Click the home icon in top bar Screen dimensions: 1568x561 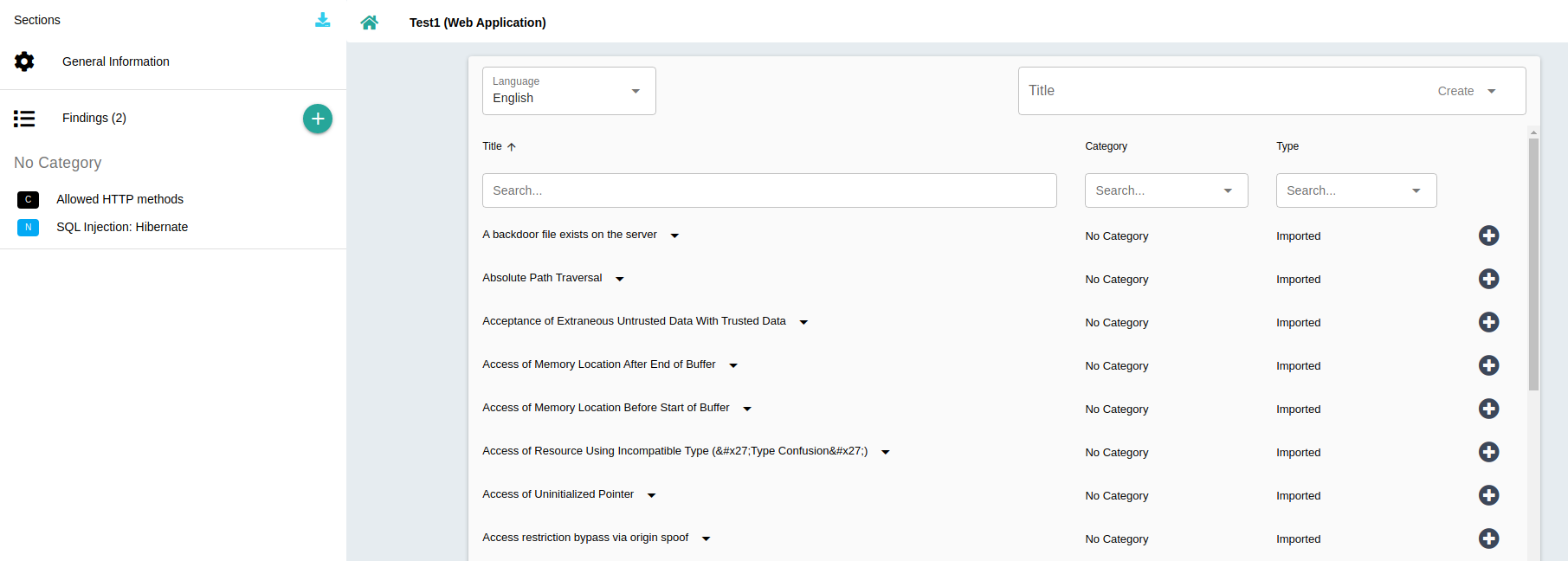(x=369, y=23)
